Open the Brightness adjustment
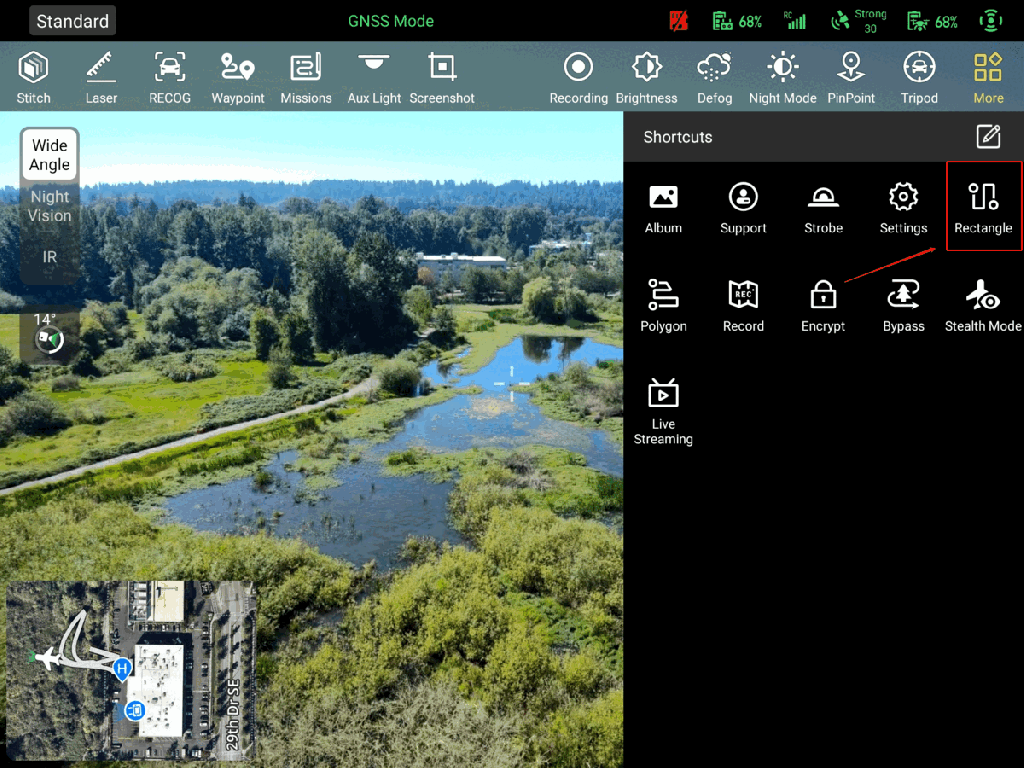Image resolution: width=1024 pixels, height=768 pixels. [646, 78]
